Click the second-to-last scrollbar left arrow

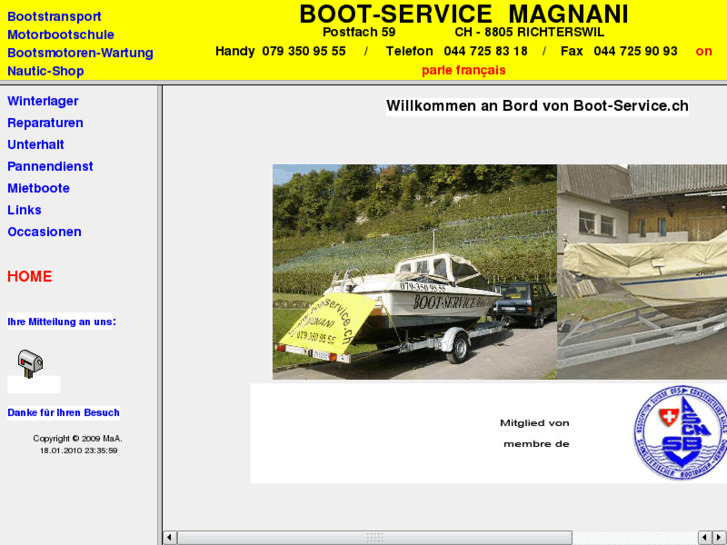705,538
